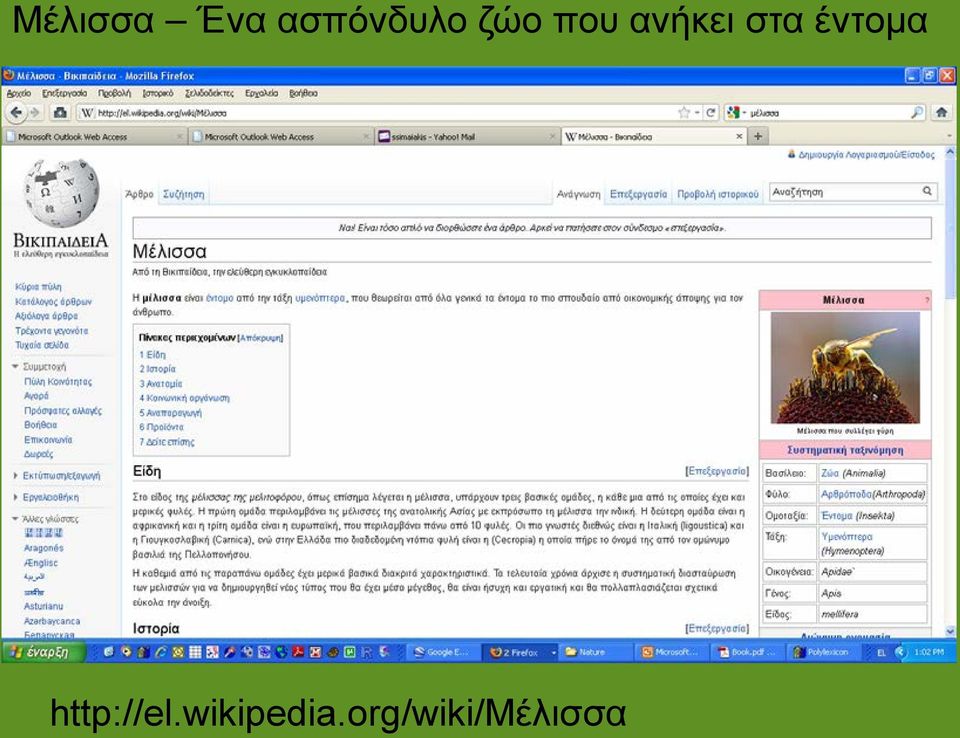960x738 pixels.
Task: Select the Προβολή ιστορικού tab
Action: (x=718, y=194)
